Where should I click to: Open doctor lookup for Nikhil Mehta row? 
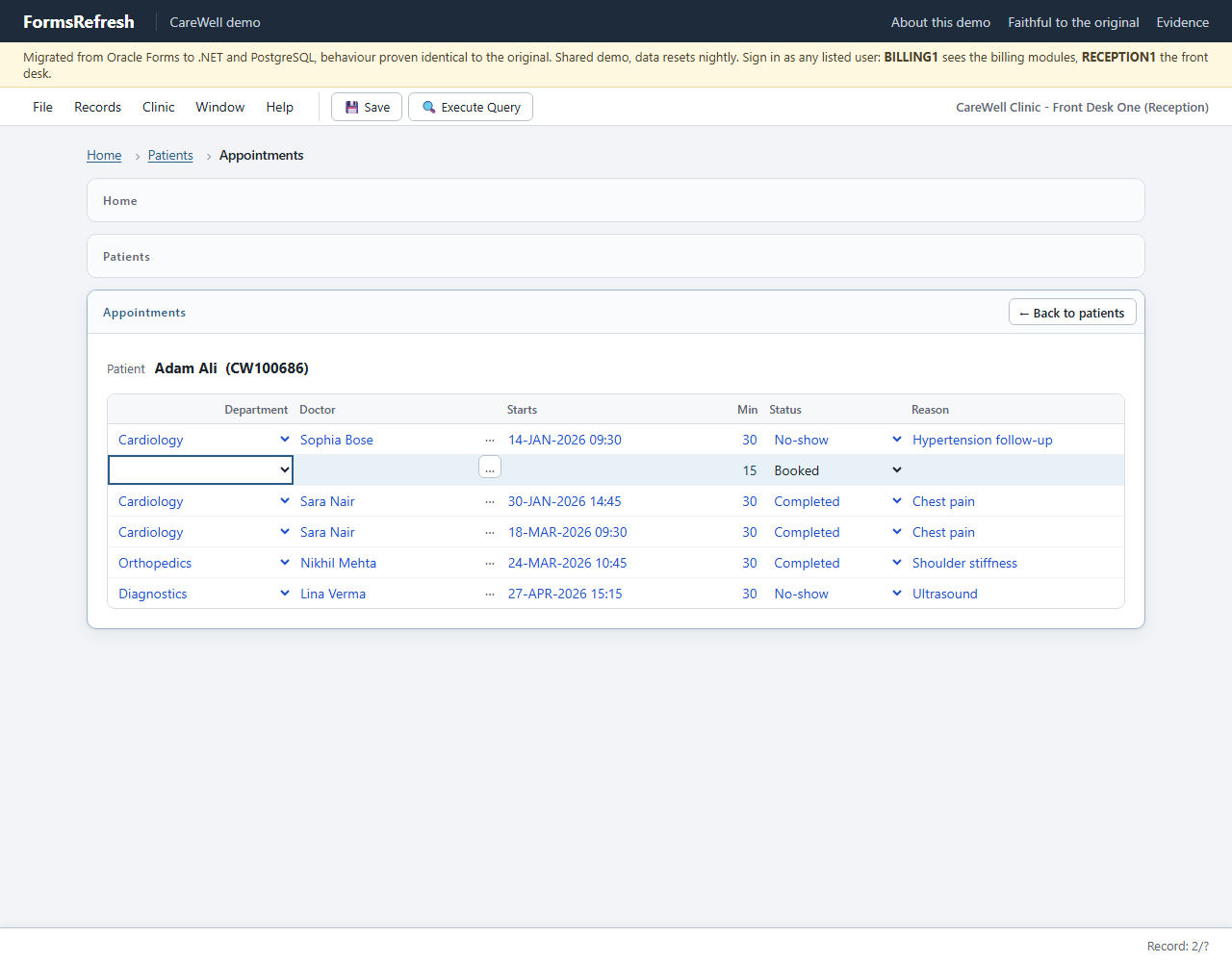[x=490, y=563]
